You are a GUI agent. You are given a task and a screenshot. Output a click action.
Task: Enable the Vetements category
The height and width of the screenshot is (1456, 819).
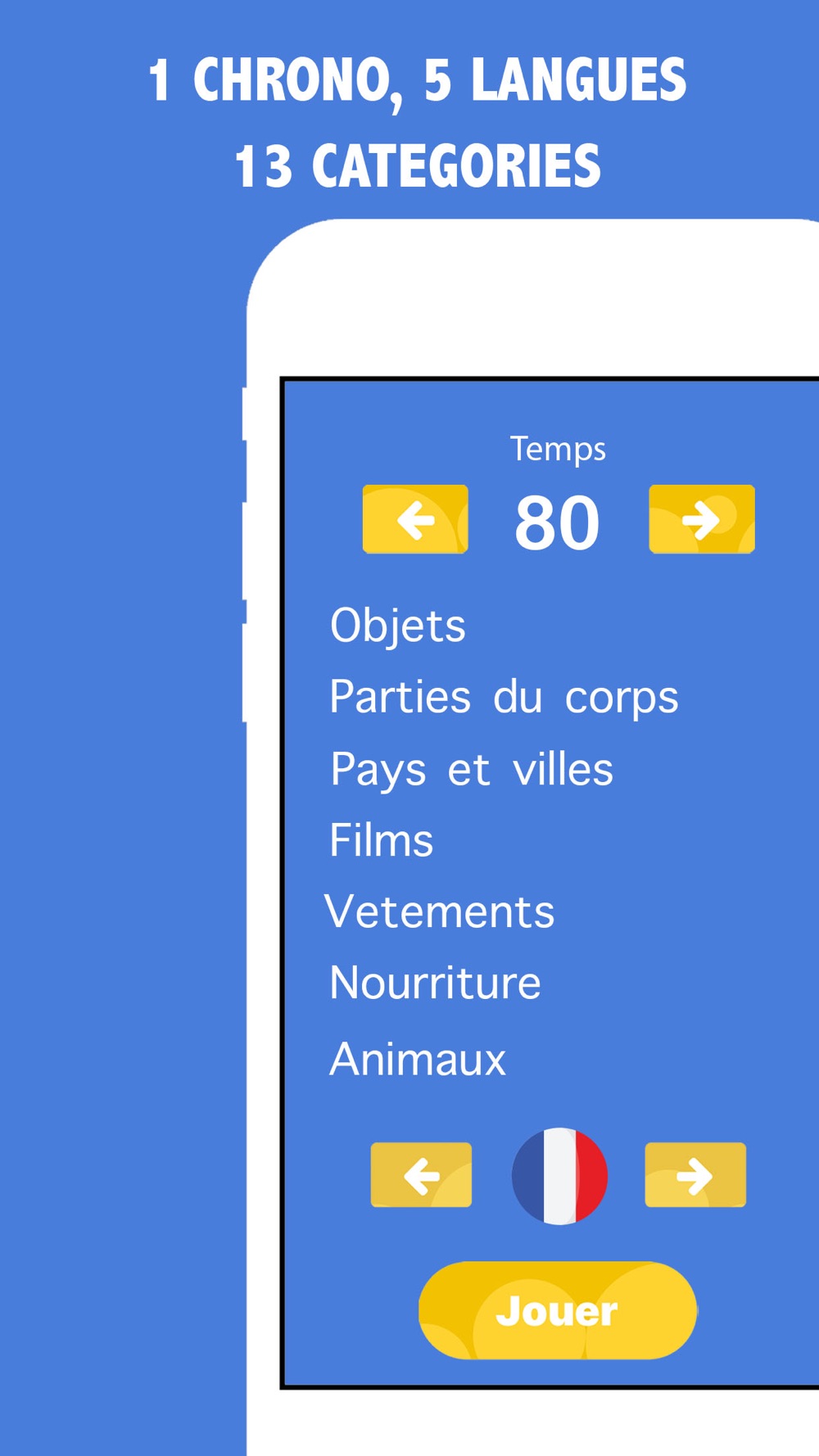pyautogui.click(x=440, y=912)
